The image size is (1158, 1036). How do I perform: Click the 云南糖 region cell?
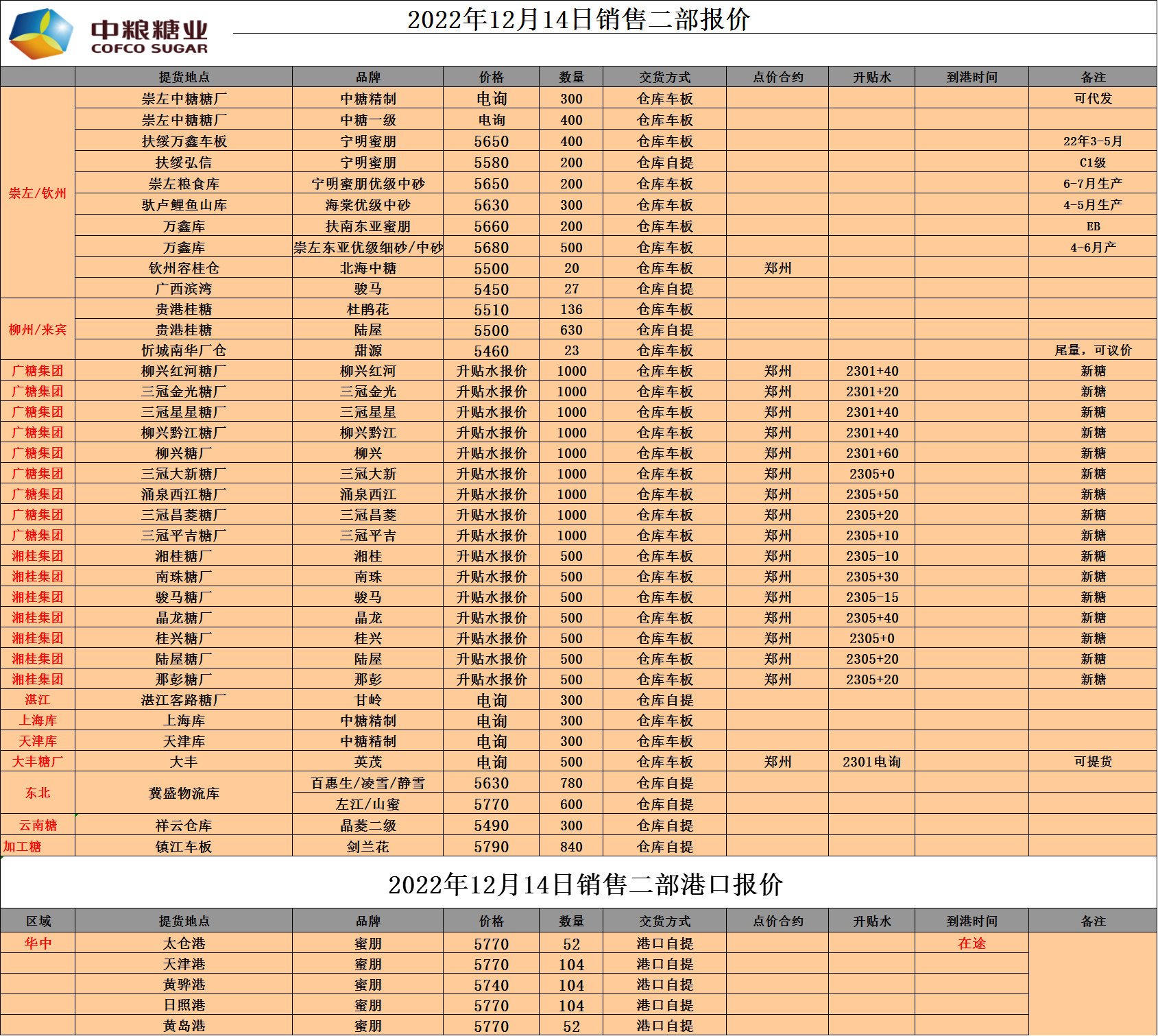coord(38,826)
